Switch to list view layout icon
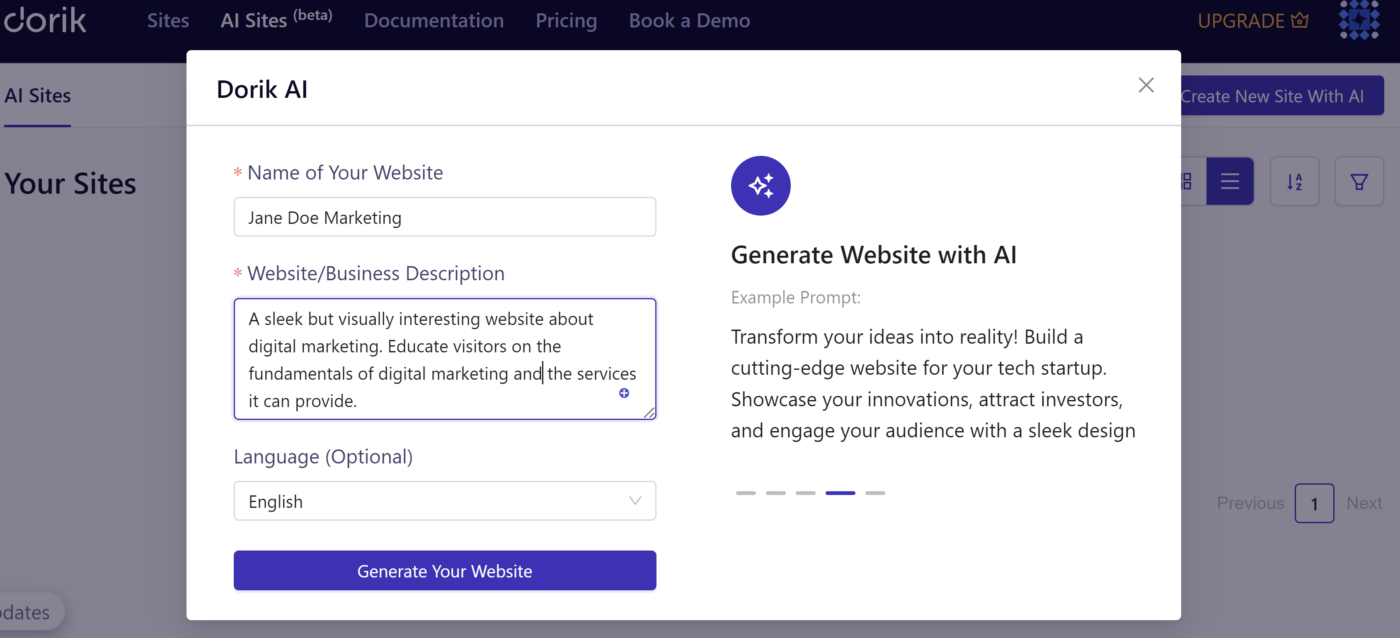Image resolution: width=1400 pixels, height=638 pixels. [x=1230, y=182]
